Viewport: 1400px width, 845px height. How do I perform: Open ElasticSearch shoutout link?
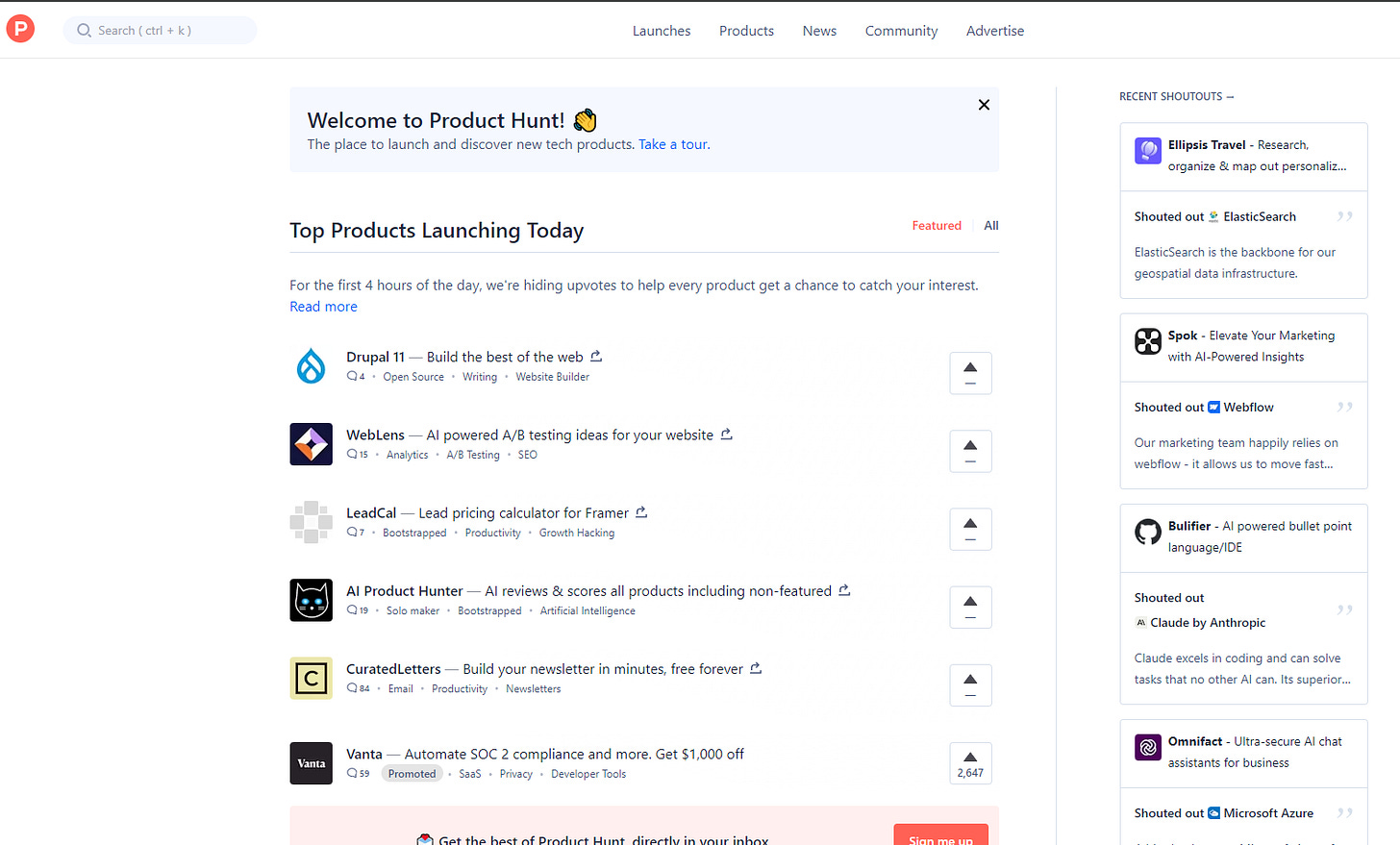(1252, 216)
